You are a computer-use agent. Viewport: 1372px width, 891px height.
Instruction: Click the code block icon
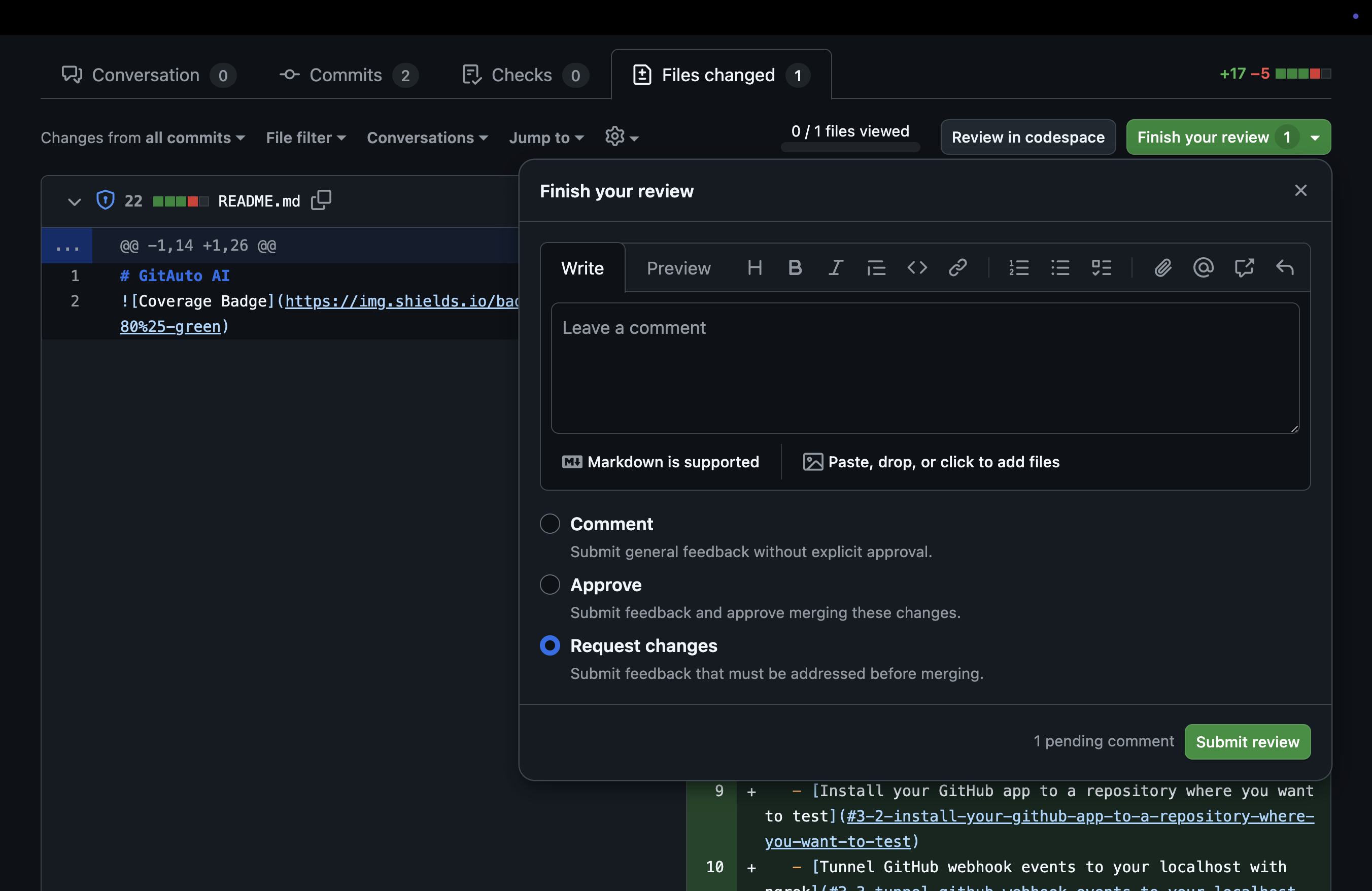pyautogui.click(x=916, y=267)
